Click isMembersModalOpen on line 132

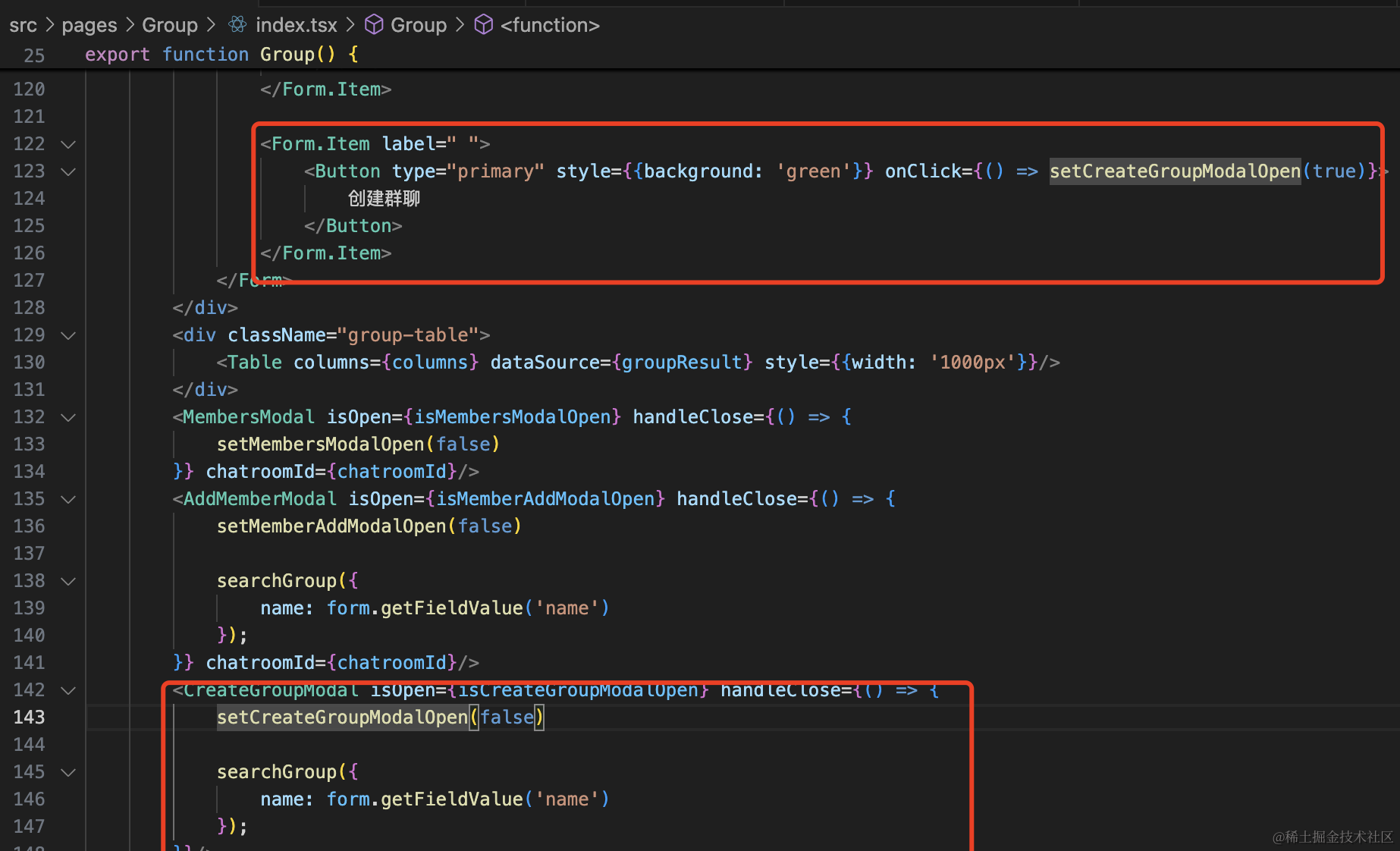513,417
